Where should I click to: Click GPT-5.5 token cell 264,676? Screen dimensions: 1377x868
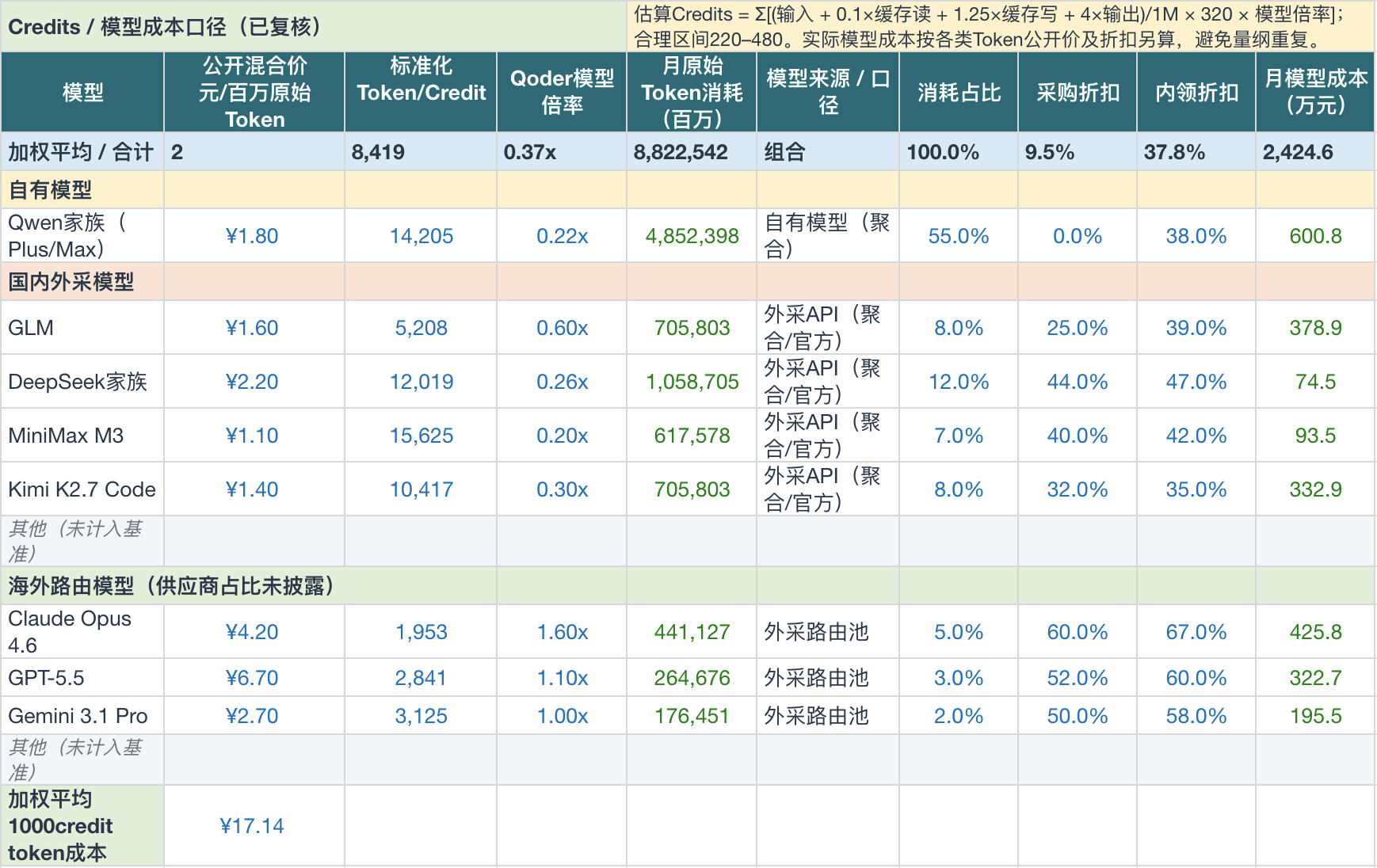692,678
